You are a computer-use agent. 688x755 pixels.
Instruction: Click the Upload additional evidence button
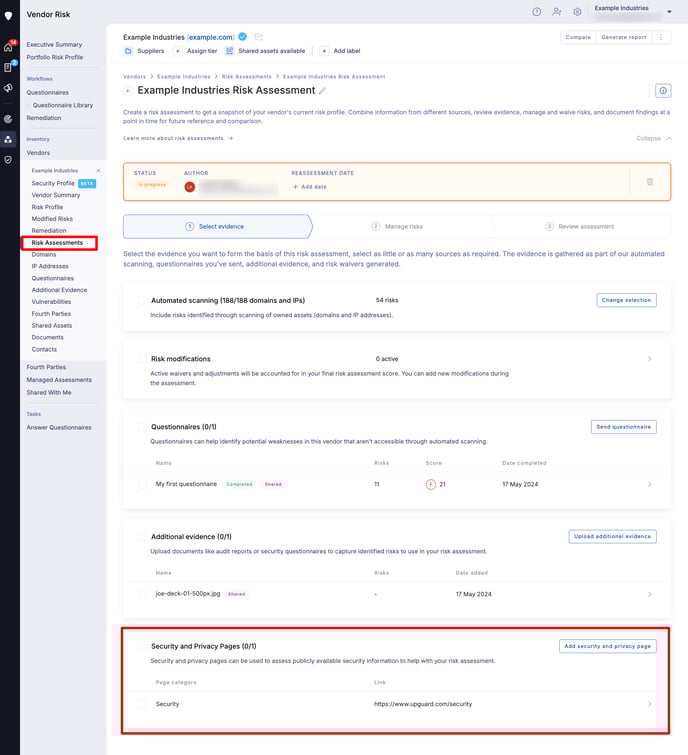612,536
